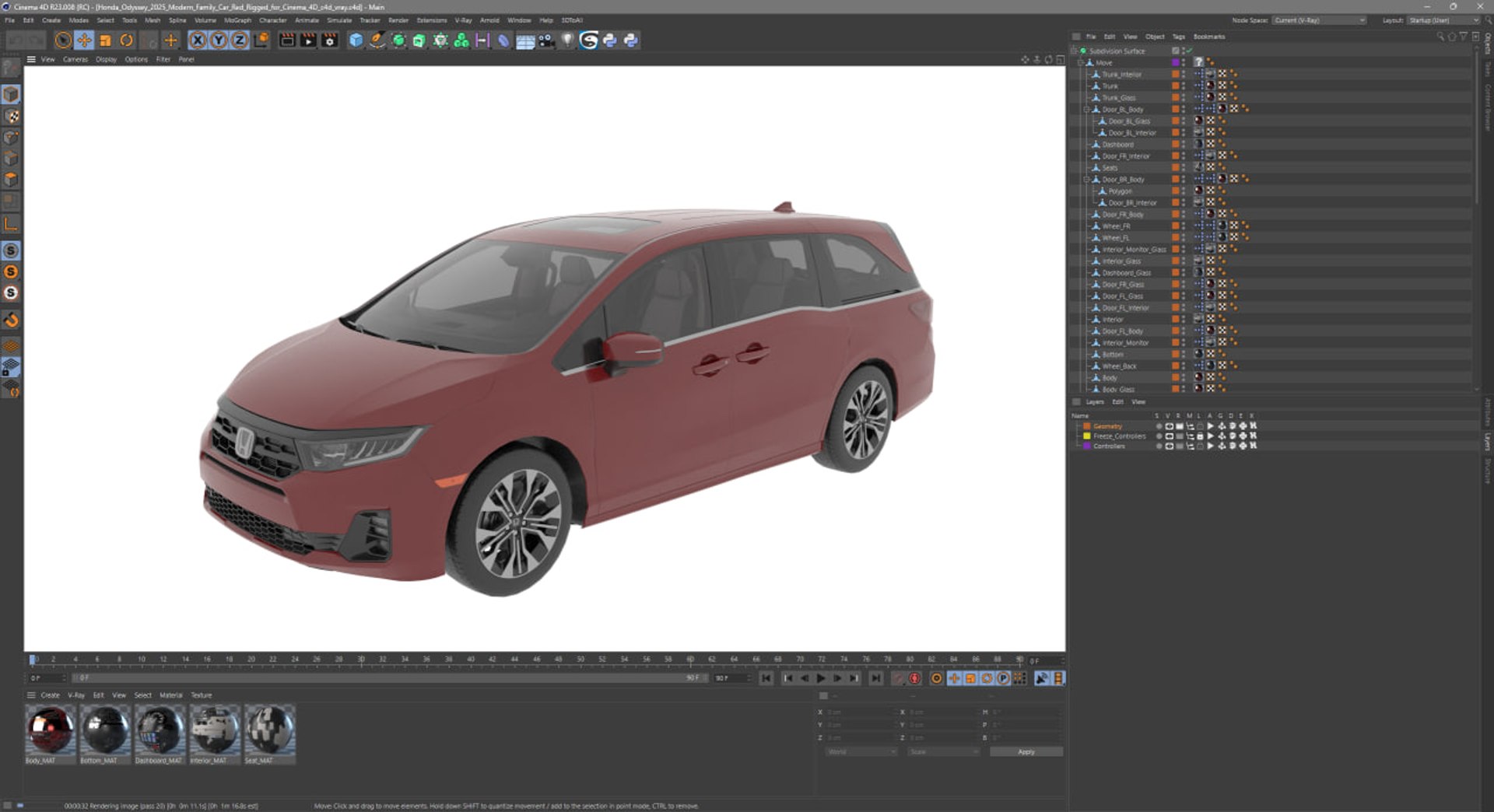Toggle Geometry layer render visibility
Viewport: 1494px width, 812px height.
pyautogui.click(x=1180, y=426)
